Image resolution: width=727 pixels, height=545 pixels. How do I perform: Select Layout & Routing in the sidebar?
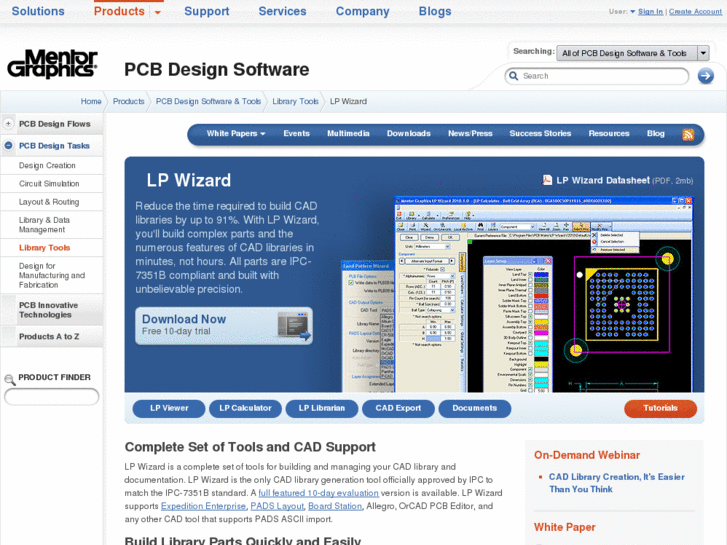point(49,202)
